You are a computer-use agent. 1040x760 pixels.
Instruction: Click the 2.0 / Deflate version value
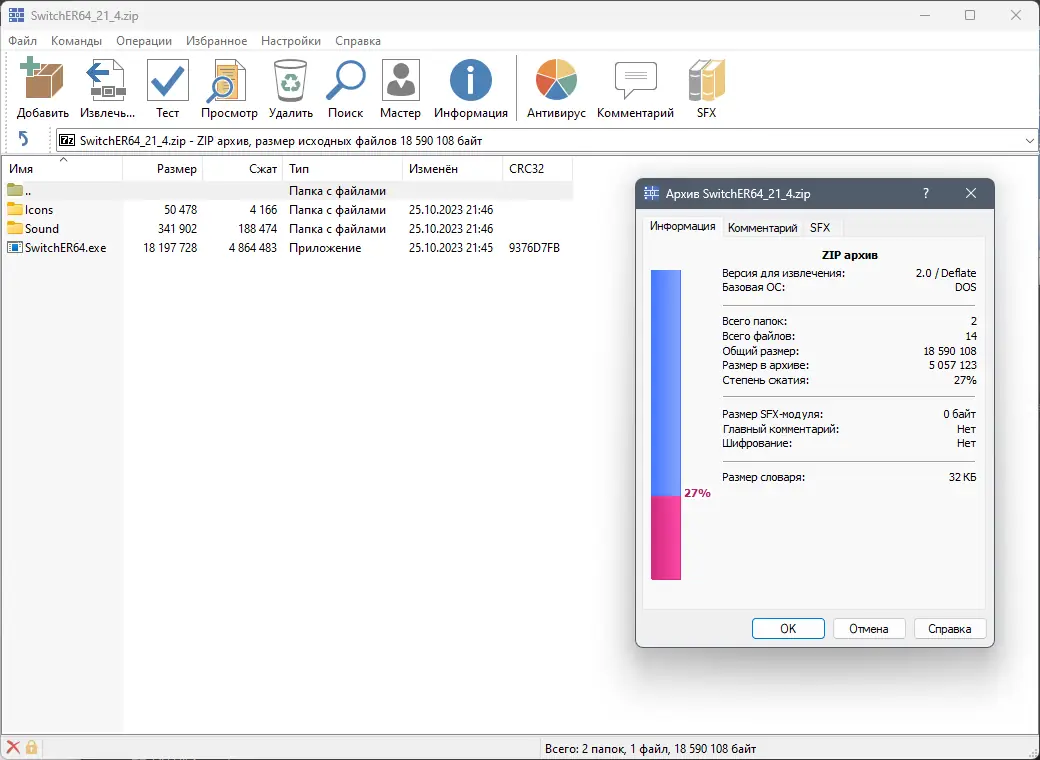tap(946, 273)
